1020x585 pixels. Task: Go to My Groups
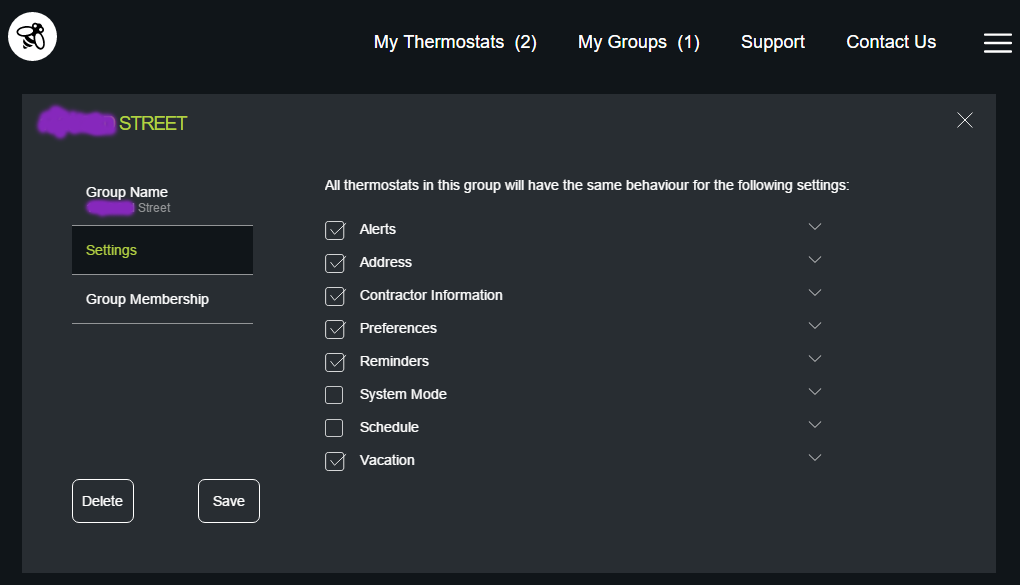[x=638, y=42]
